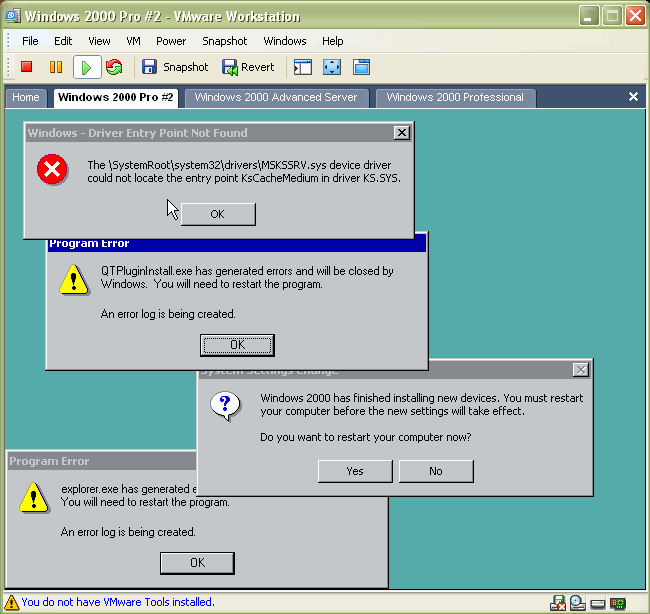Click Yes to restart the computer
This screenshot has height=614, width=650.
tap(355, 471)
